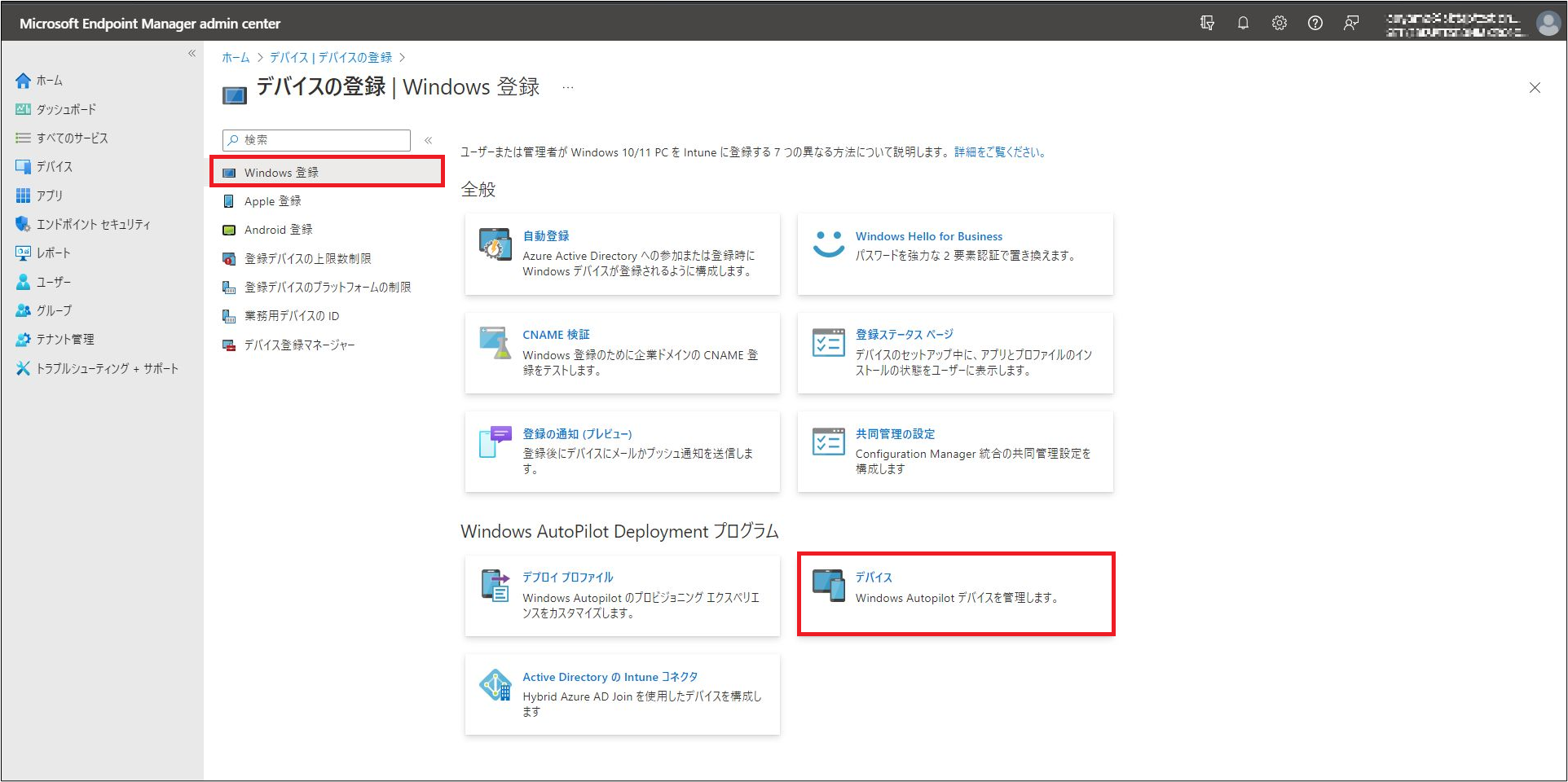1568x782 pixels.
Task: Click the デプロイ プロファイル icon
Action: coord(495,585)
